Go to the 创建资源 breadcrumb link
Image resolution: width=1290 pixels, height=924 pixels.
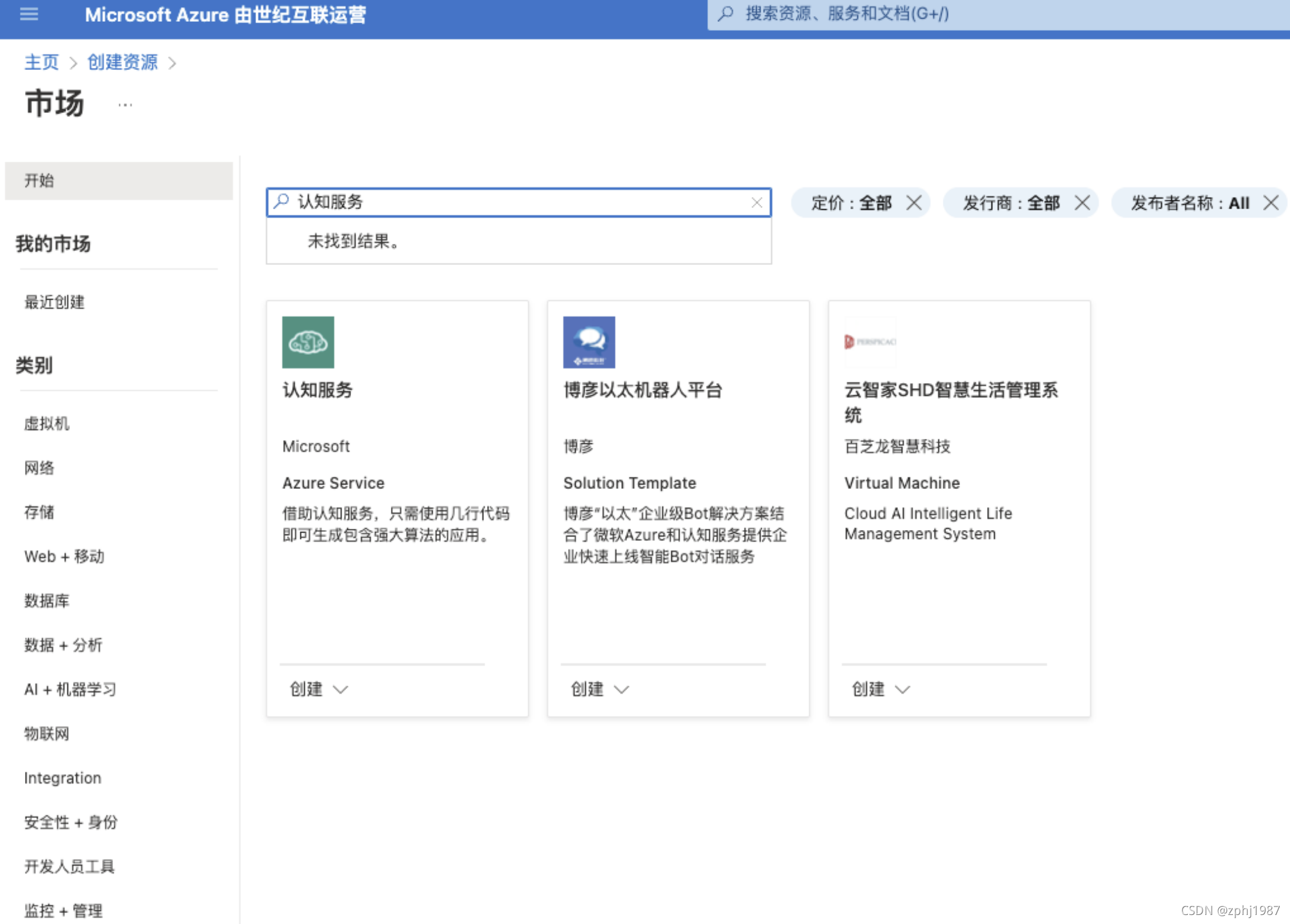[122, 62]
